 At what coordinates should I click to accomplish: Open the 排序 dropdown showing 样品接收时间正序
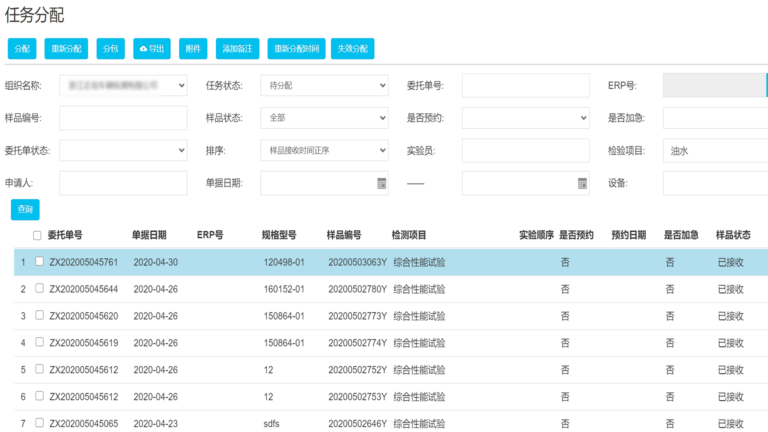[324, 150]
